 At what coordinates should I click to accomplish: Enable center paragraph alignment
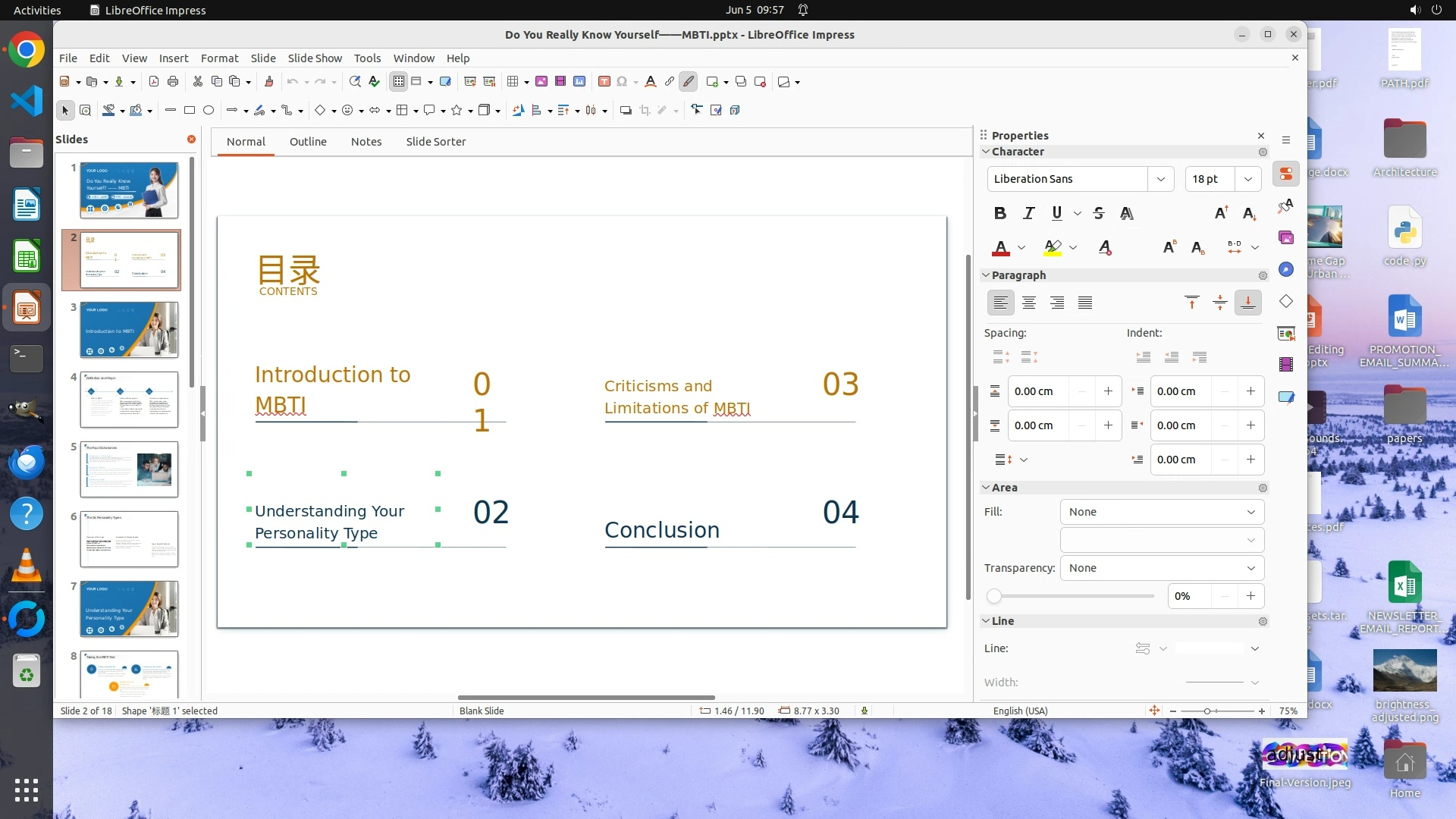pyautogui.click(x=1029, y=303)
